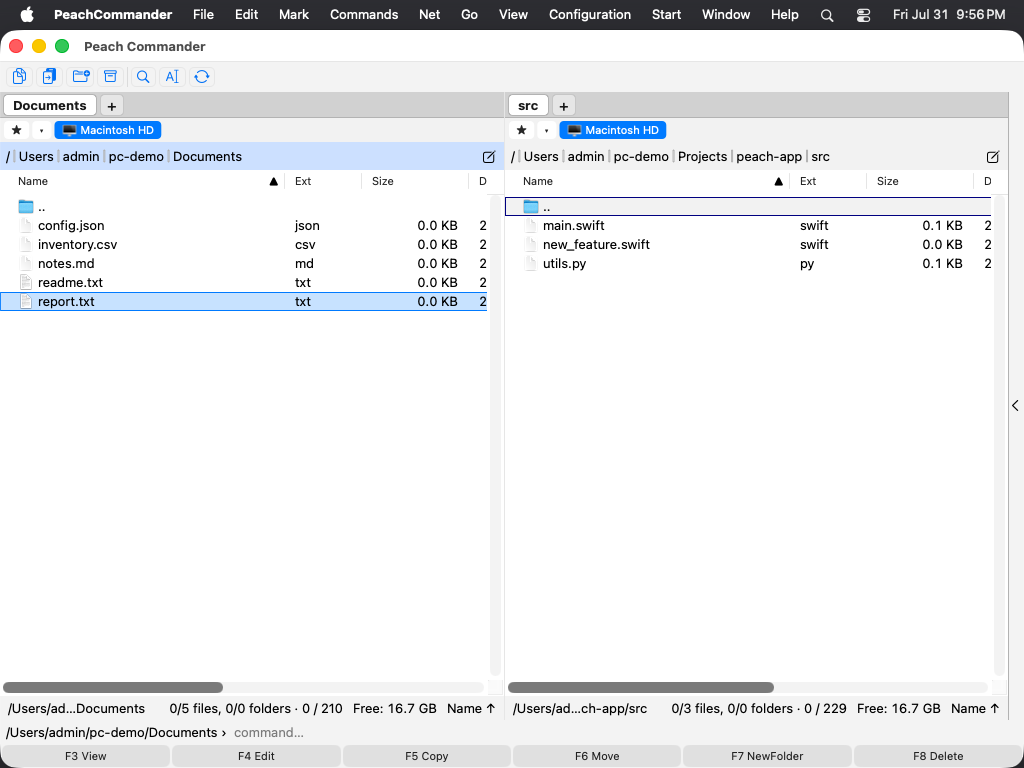Click edit path icon in left panel
The height and width of the screenshot is (768, 1024).
[x=488, y=157]
